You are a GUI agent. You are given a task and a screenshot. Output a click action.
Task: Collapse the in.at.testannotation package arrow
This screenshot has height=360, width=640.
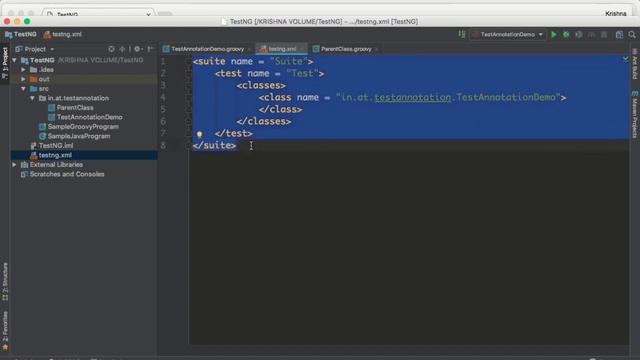tap(32, 98)
